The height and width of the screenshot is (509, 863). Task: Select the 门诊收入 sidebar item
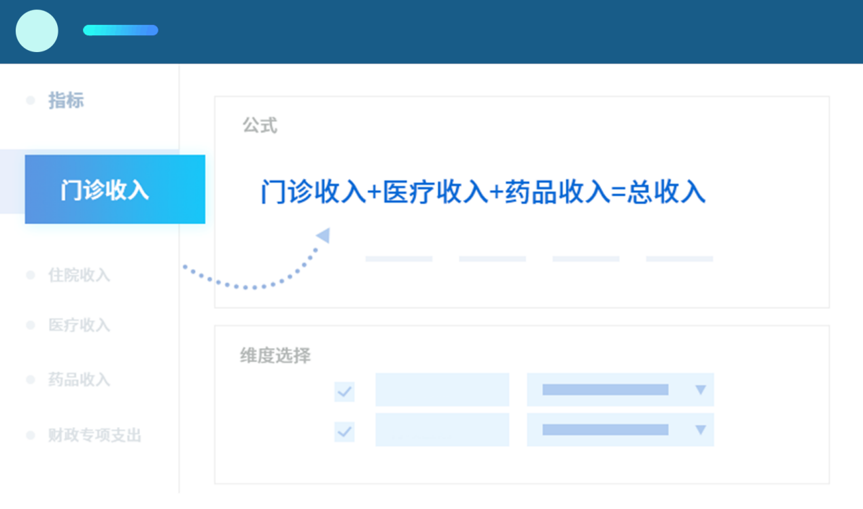115,189
